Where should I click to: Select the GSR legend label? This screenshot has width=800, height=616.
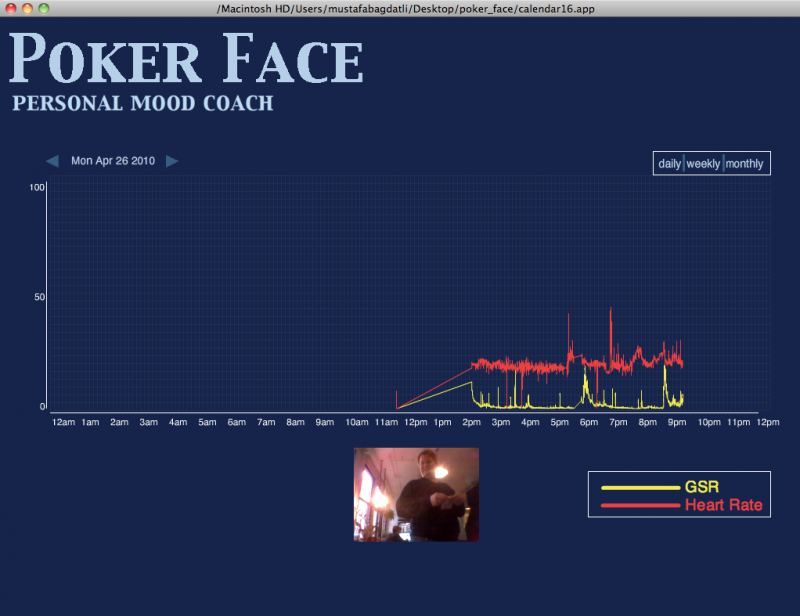[702, 487]
